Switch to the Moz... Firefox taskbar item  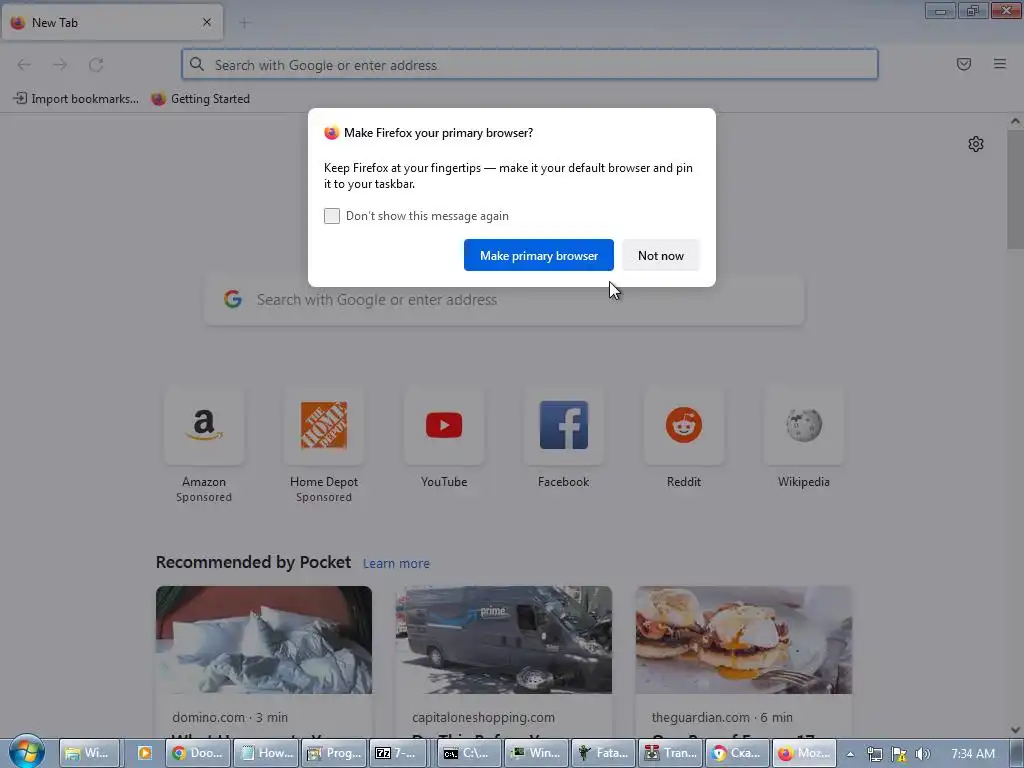tap(805, 753)
